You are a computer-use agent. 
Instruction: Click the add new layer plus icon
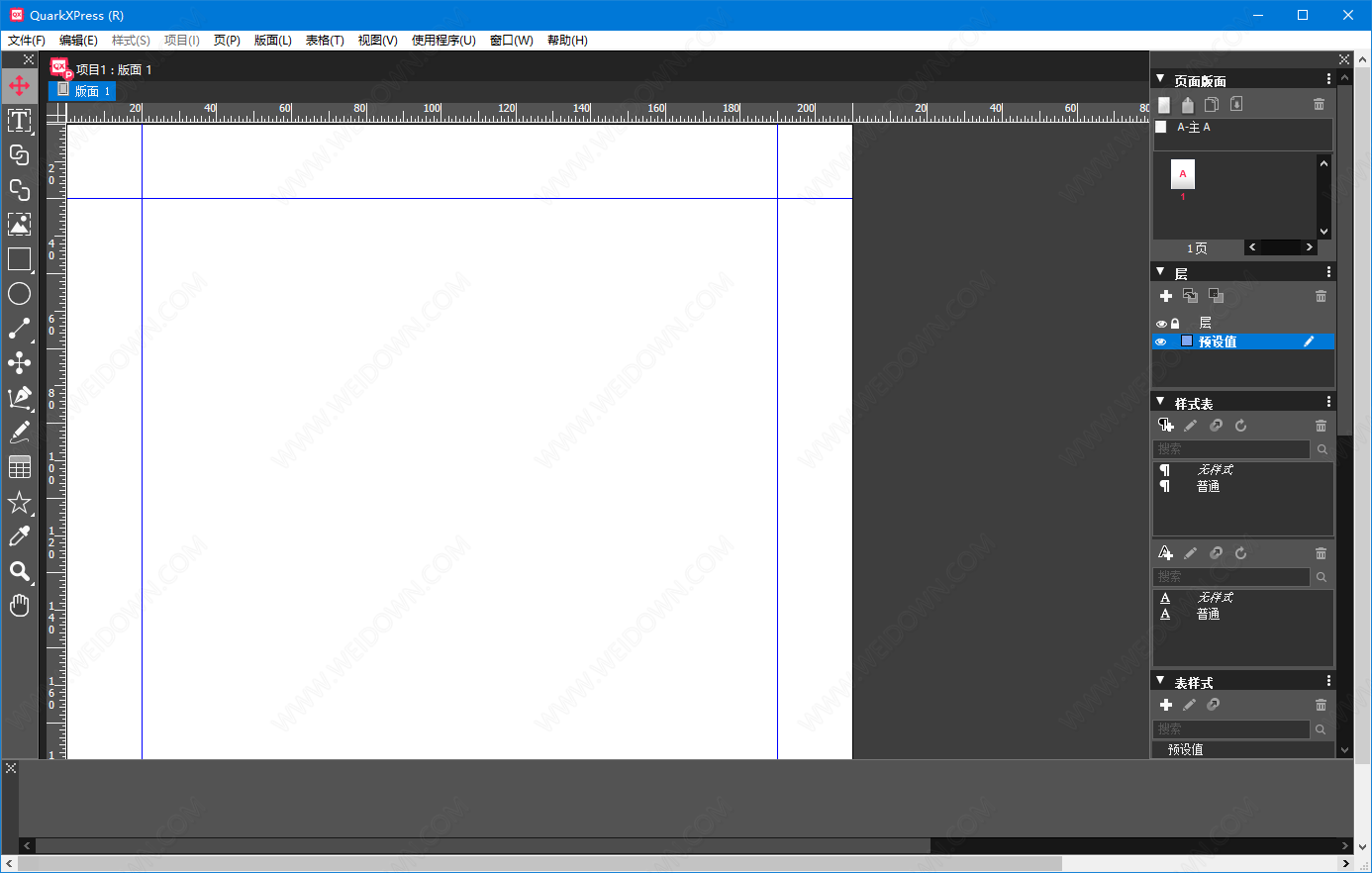(x=1166, y=296)
